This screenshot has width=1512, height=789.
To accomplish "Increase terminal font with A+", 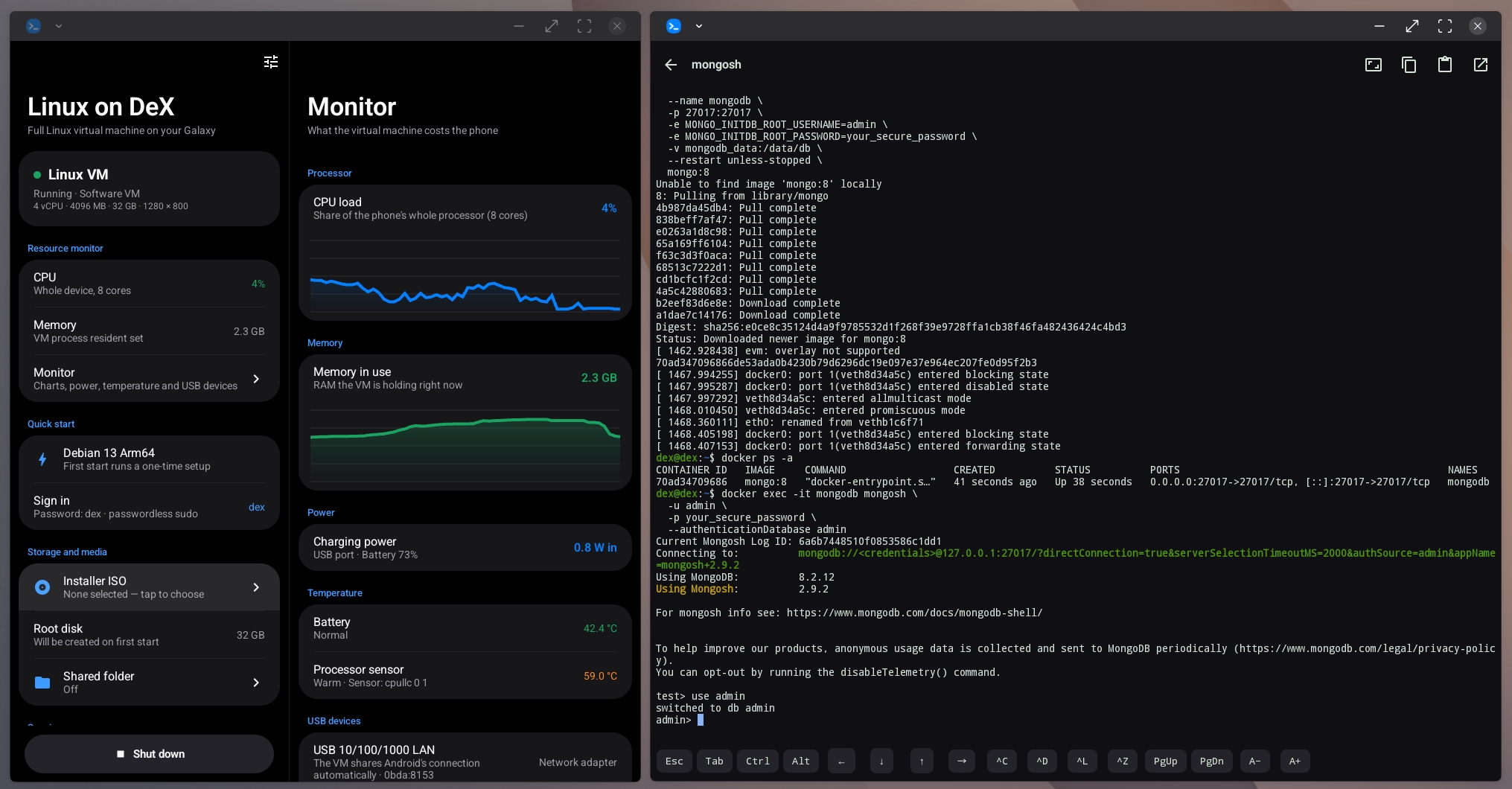I will coord(1295,761).
